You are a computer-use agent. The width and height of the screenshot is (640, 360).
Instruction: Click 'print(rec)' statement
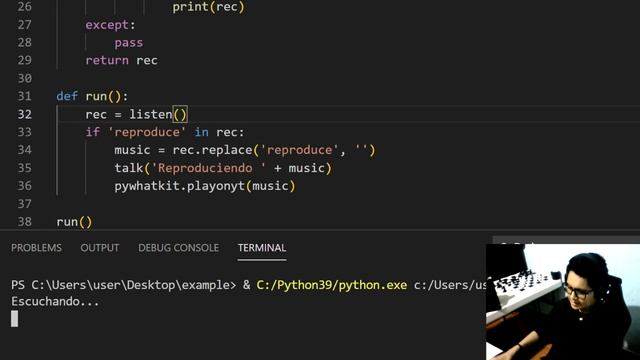tap(208, 7)
